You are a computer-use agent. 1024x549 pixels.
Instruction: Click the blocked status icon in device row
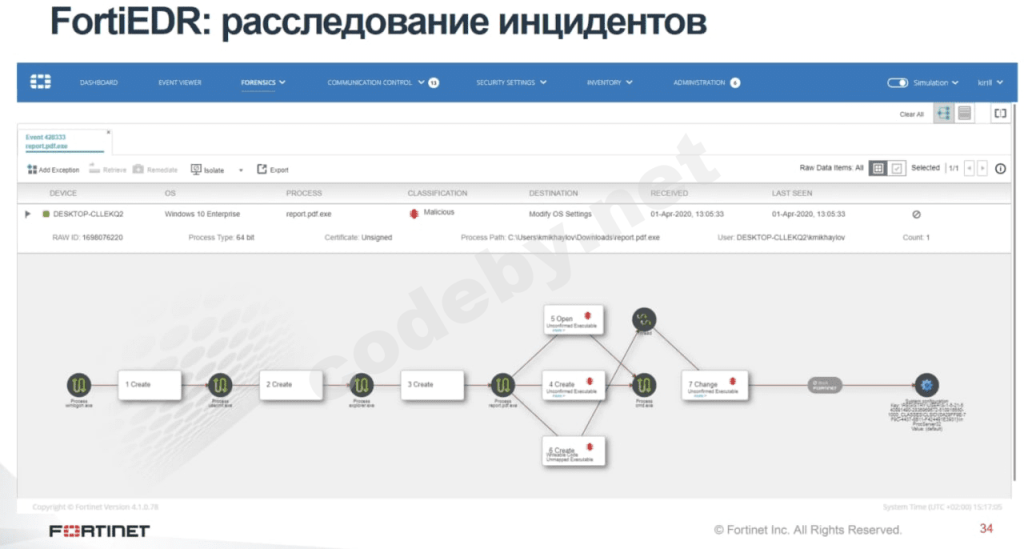coord(916,214)
